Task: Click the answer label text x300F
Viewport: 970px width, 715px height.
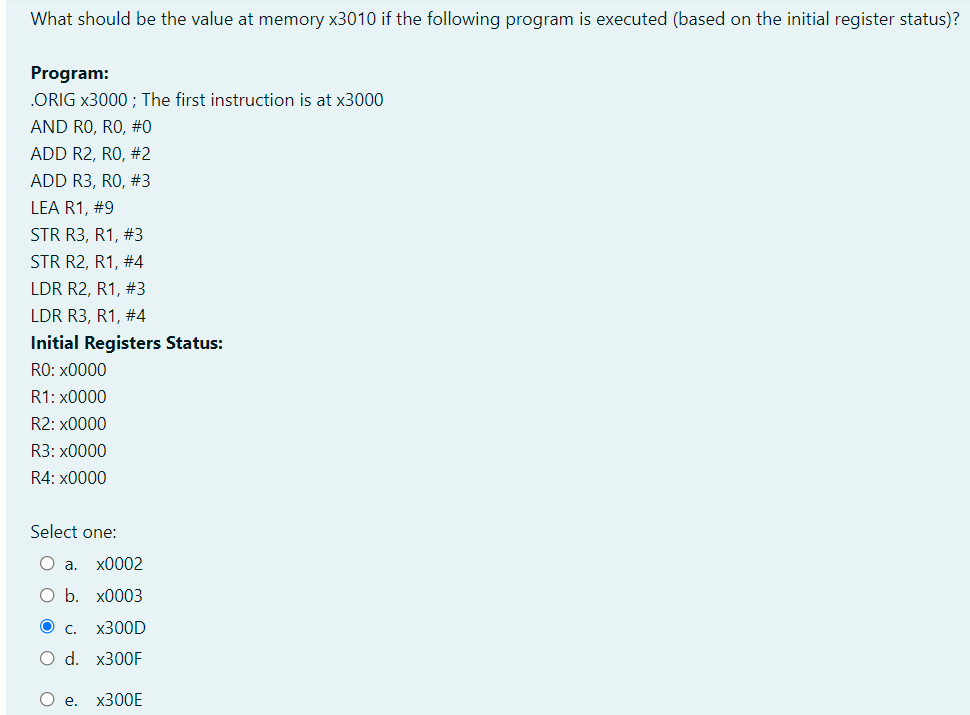Action: [118, 658]
